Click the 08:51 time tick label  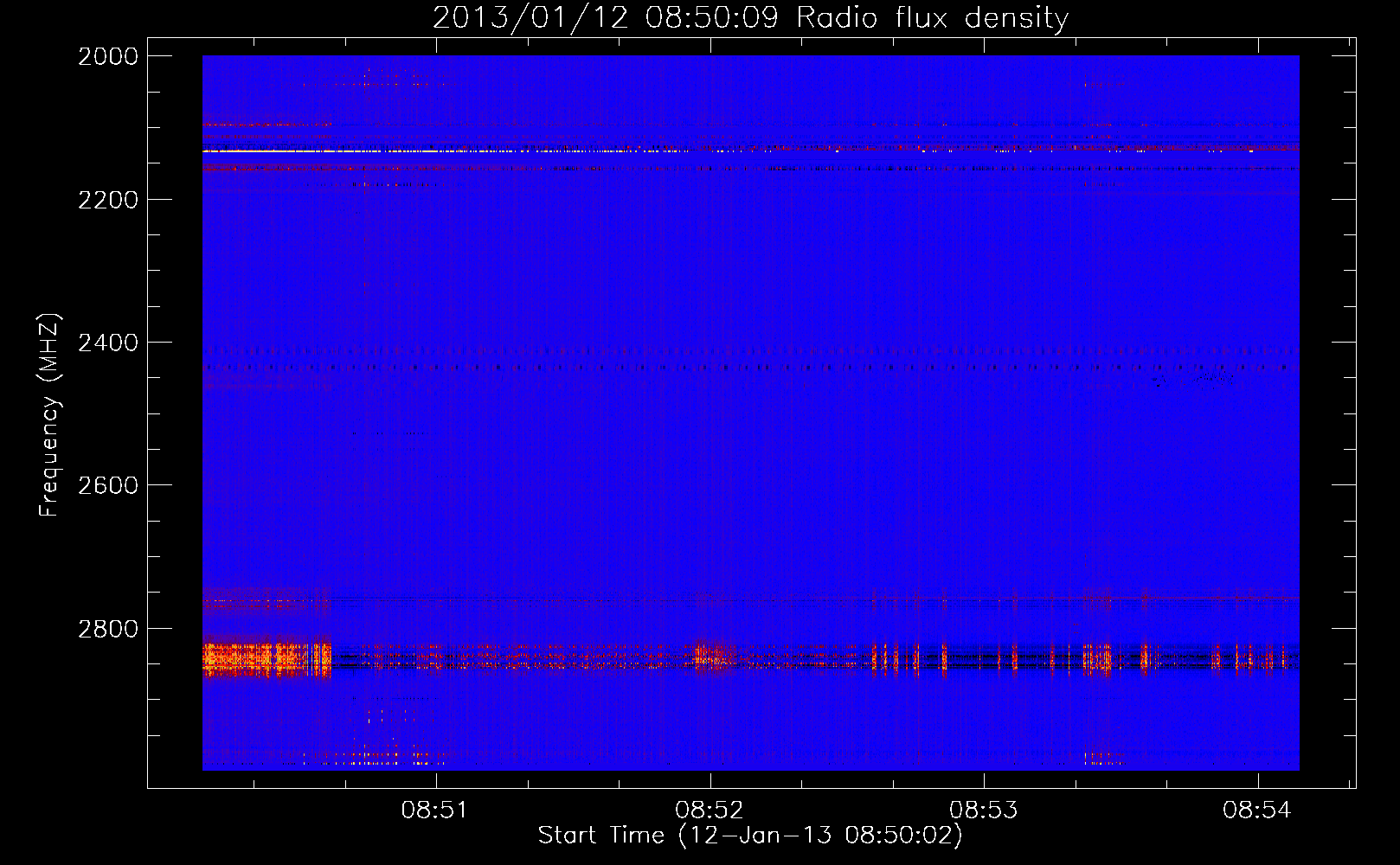(x=434, y=810)
